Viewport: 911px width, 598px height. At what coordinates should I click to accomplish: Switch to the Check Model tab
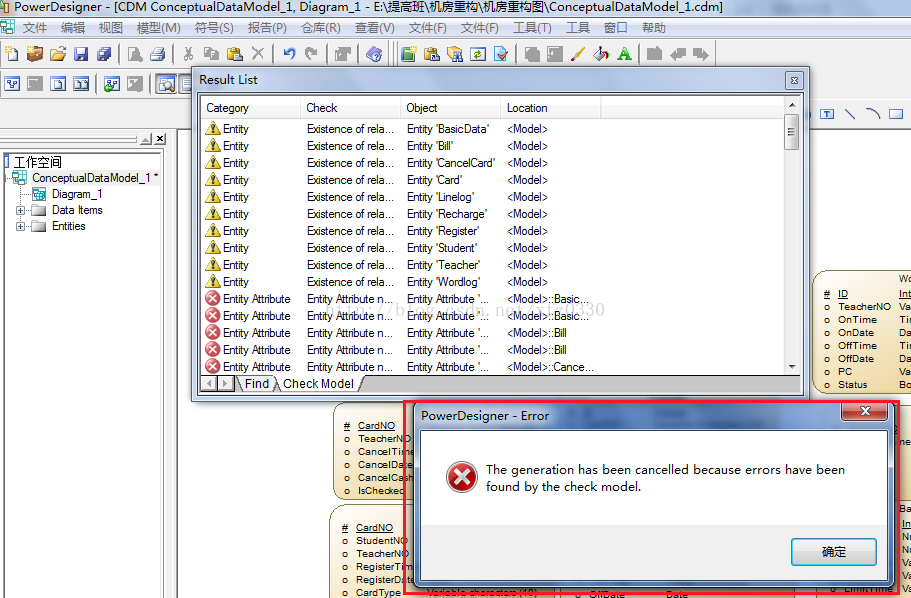[x=318, y=384]
